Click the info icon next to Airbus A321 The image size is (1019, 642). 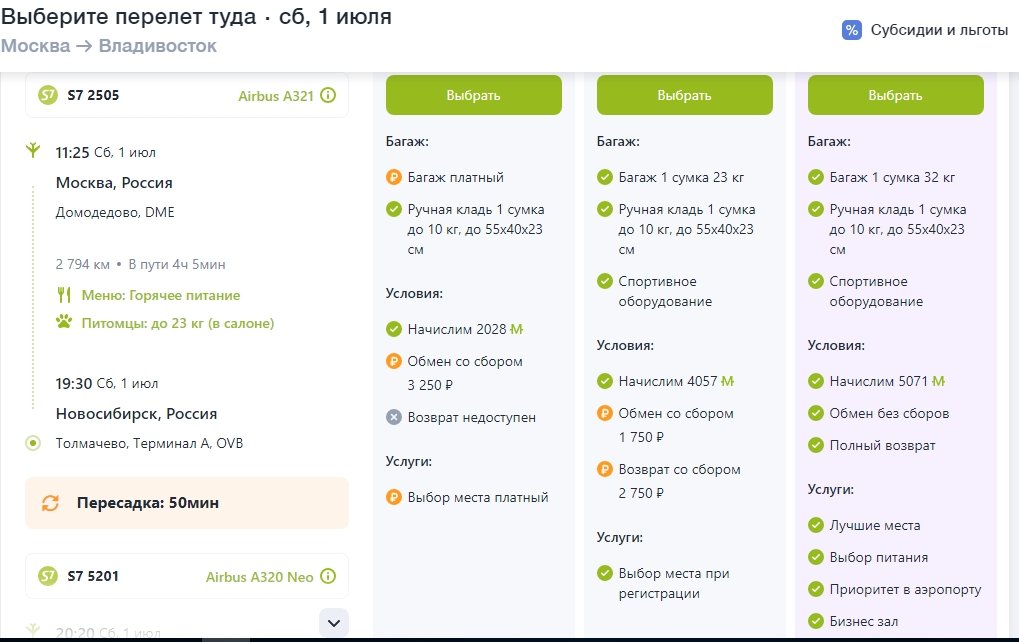[x=328, y=97]
